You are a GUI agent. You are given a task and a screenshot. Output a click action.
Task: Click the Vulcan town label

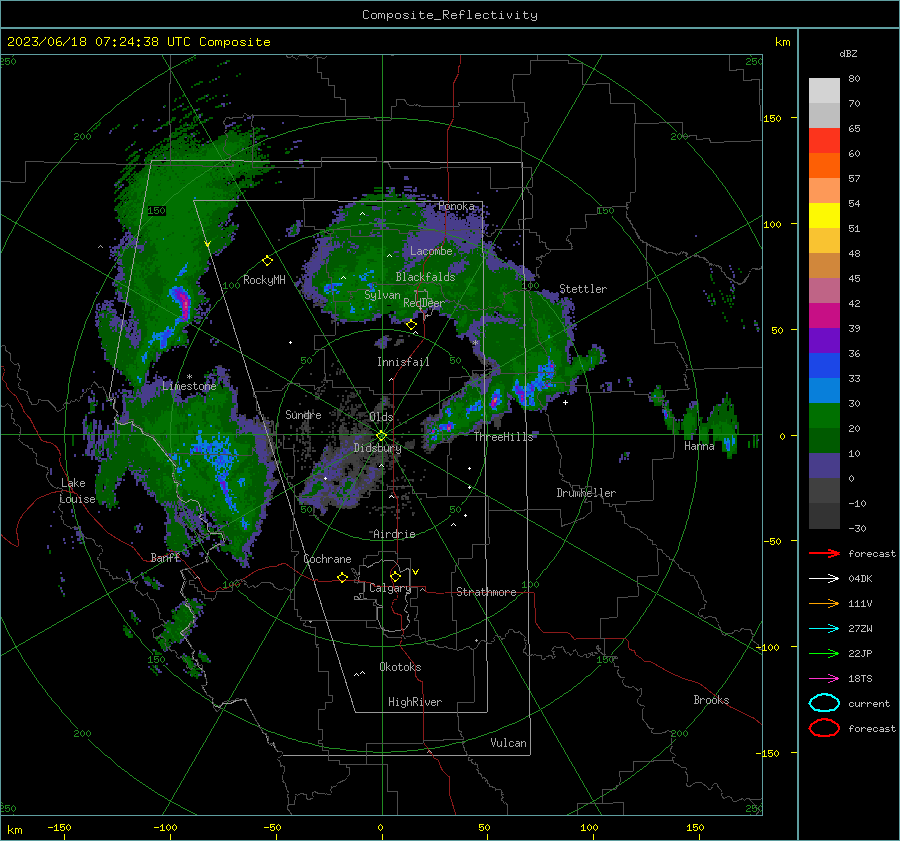pos(508,743)
